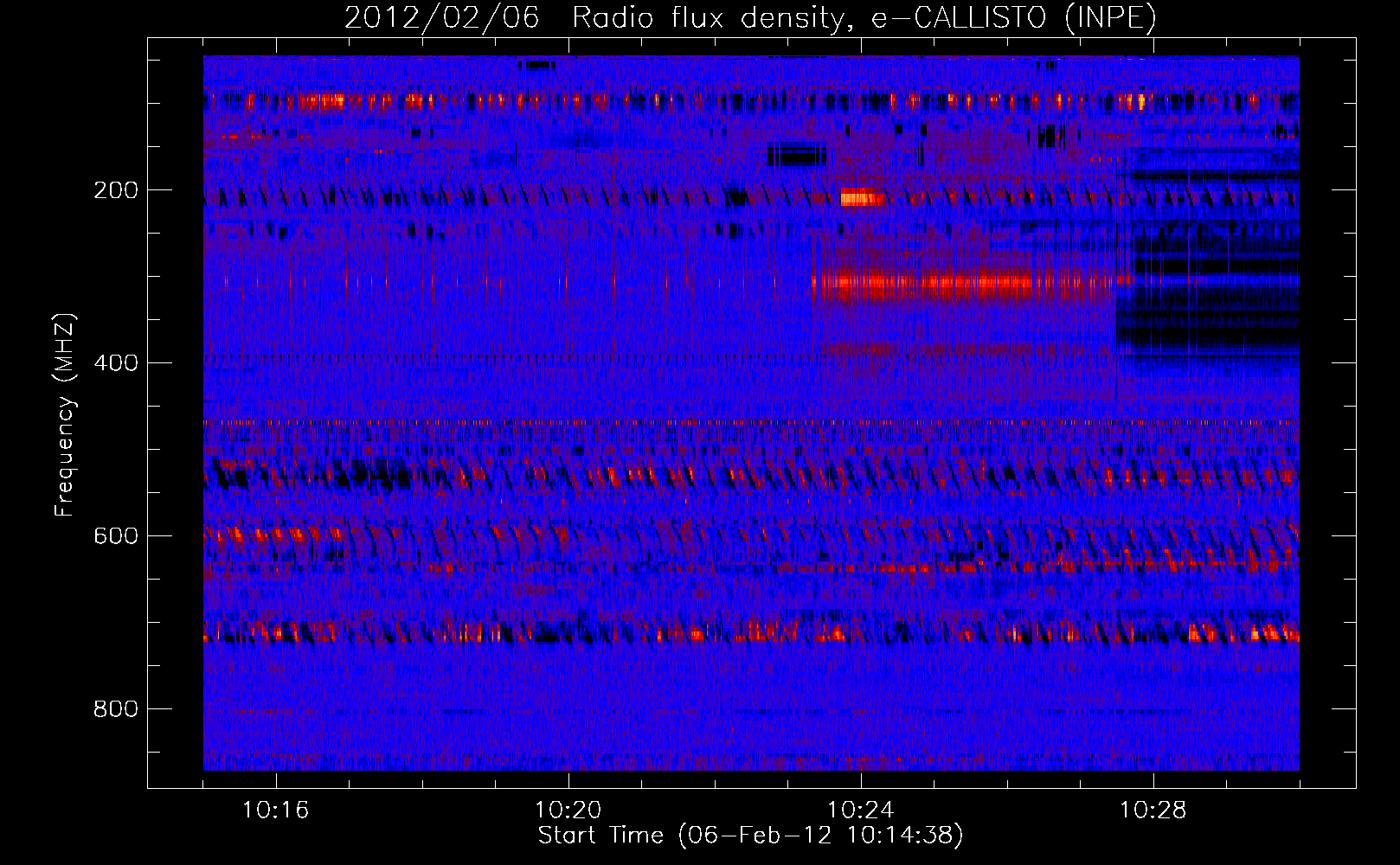Click the 'Start Time (06-Feb-12 10:14:38)' axis label

(750, 836)
